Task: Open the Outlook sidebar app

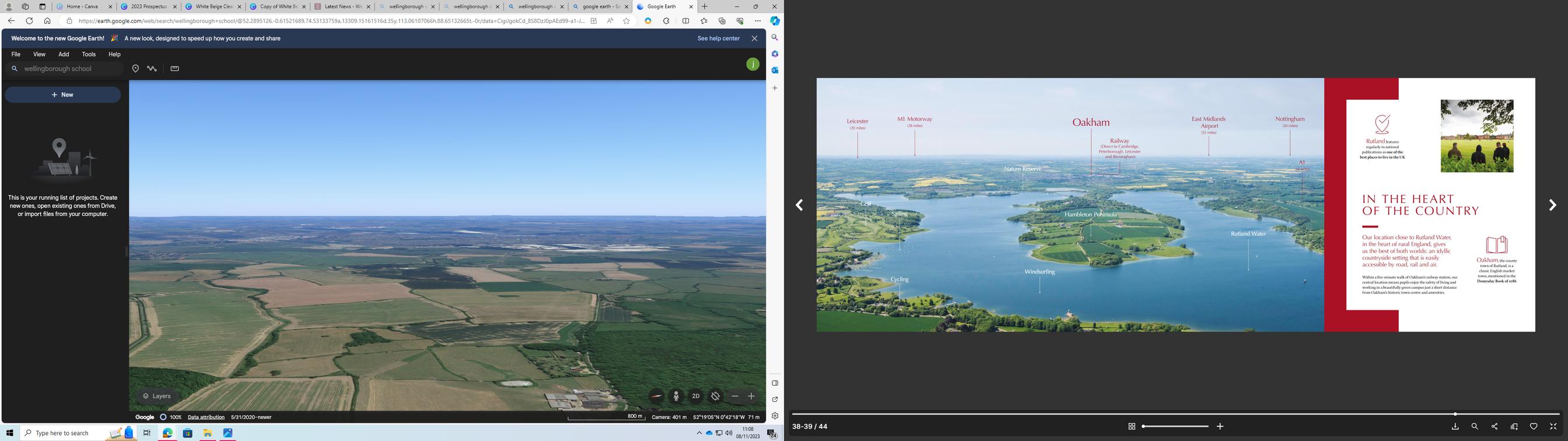Action: click(x=775, y=70)
